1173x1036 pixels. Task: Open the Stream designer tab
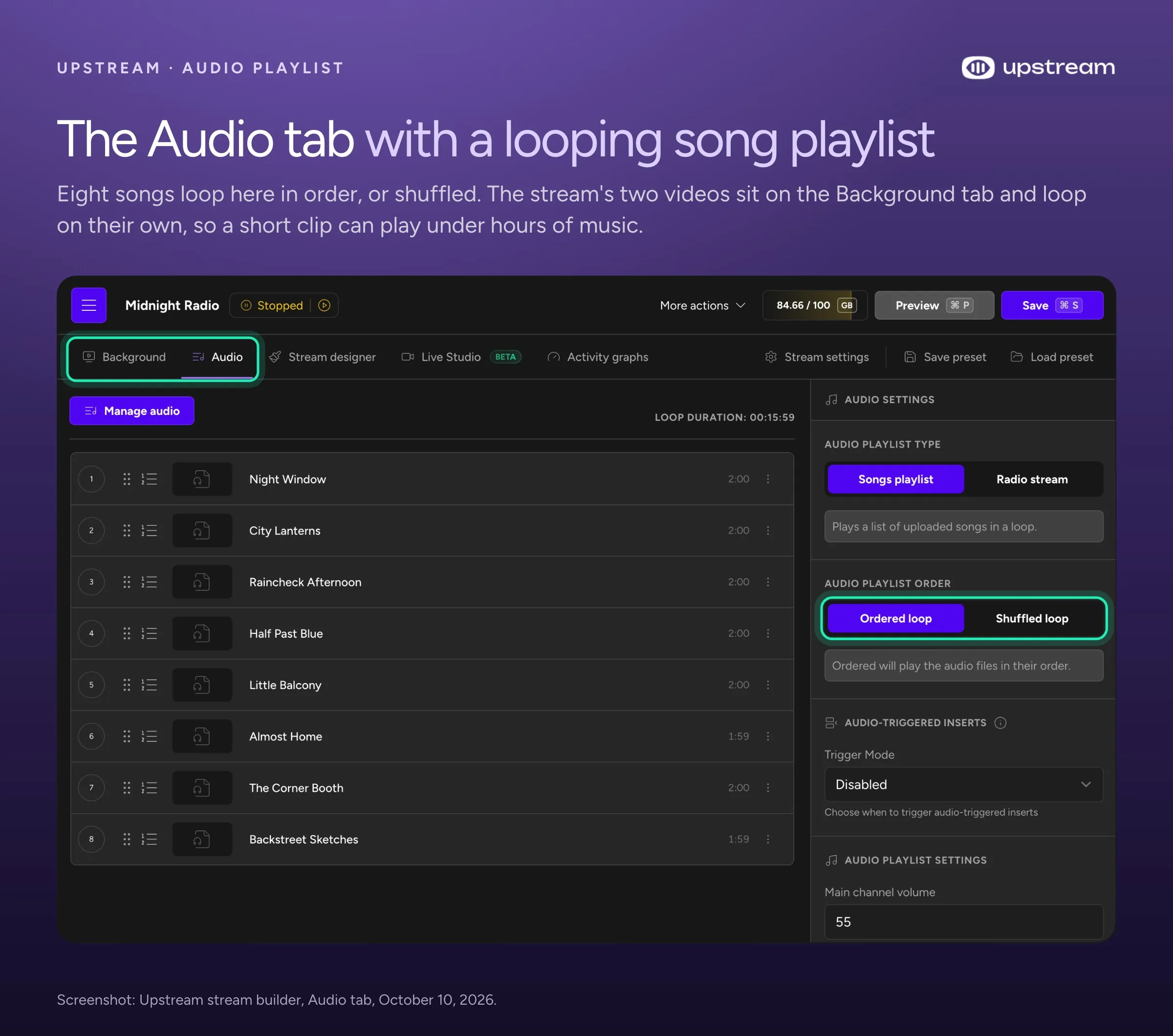pos(323,357)
